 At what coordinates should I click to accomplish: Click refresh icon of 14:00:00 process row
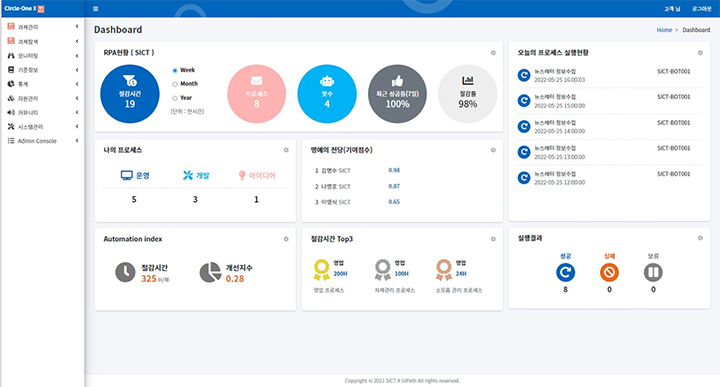click(x=524, y=126)
